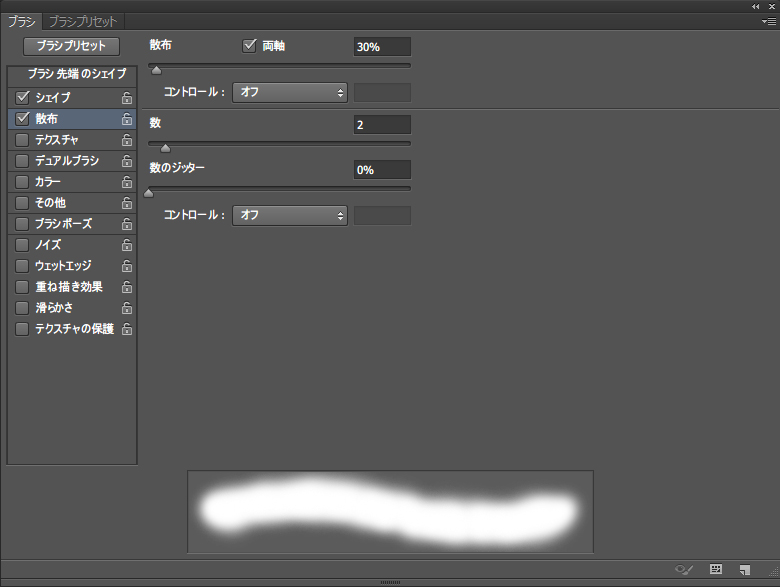Toggle lock icon for ブラシポーズ
This screenshot has width=780, height=587.
point(127,224)
